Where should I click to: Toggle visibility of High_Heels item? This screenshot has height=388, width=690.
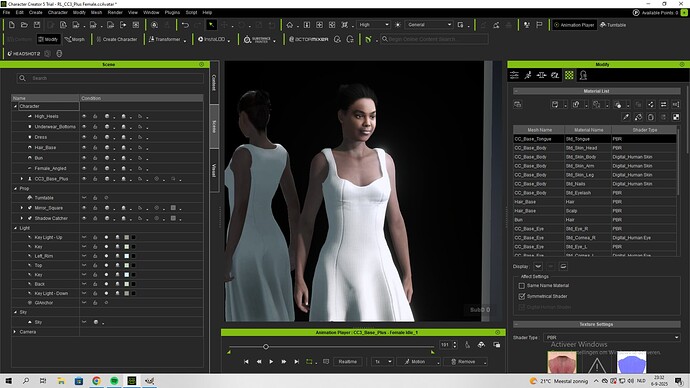coord(84,116)
